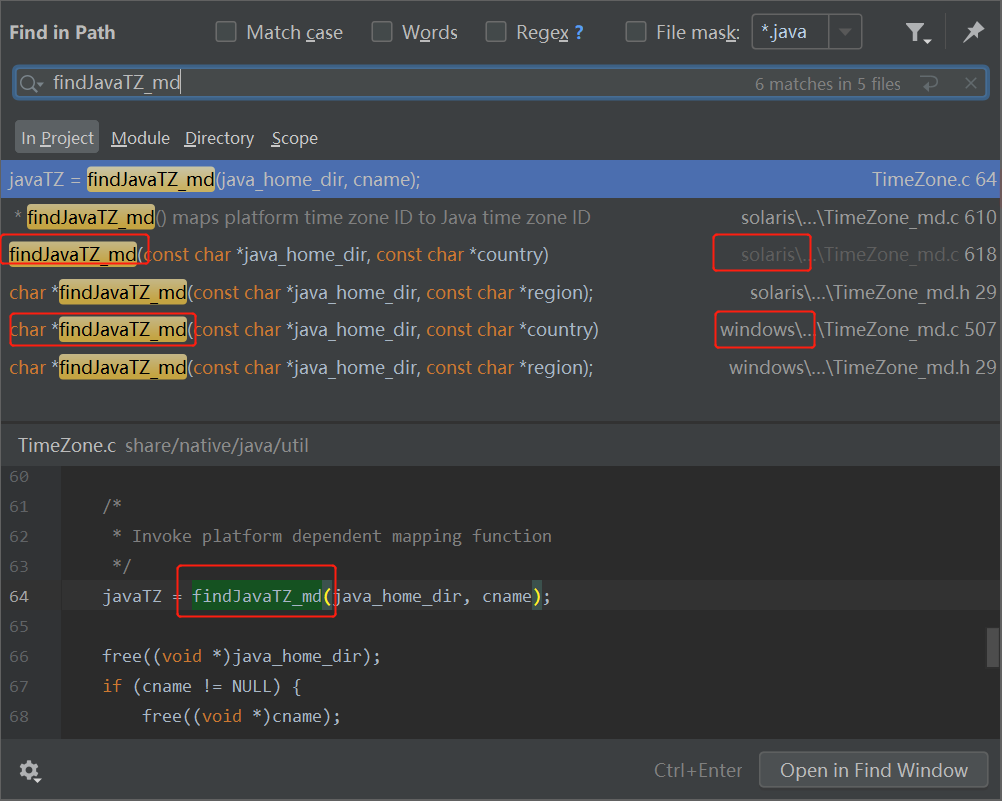This screenshot has height=801, width=1002.
Task: Pin the Find in Path window
Action: (973, 33)
